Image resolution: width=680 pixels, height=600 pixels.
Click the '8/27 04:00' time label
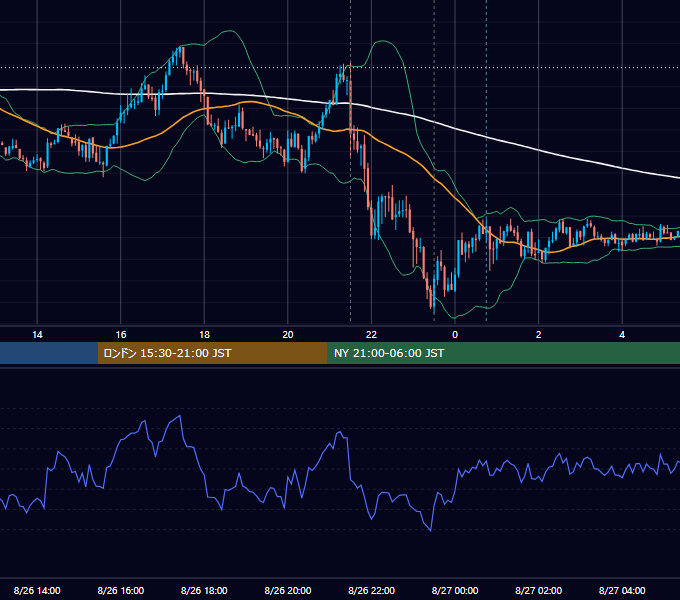622,590
